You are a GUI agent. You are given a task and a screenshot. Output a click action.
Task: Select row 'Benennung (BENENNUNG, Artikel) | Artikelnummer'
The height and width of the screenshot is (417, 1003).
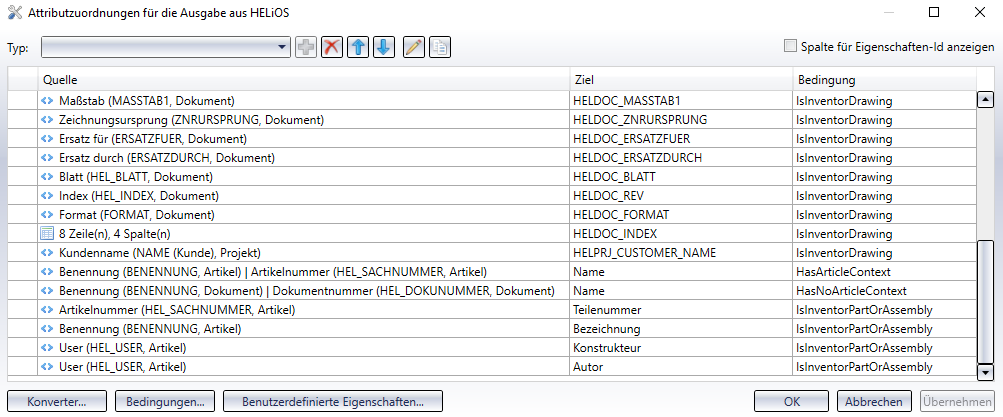coord(492,272)
